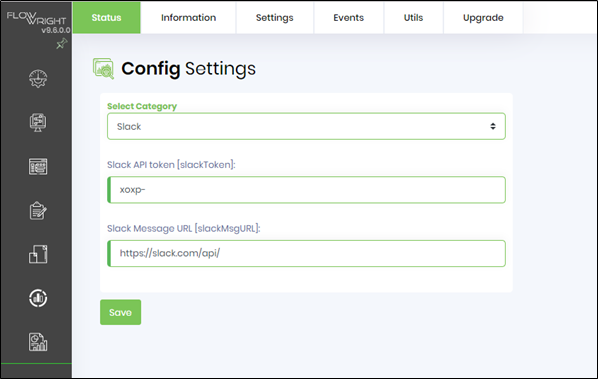
Task: Go to the Settings tab
Action: click(275, 18)
